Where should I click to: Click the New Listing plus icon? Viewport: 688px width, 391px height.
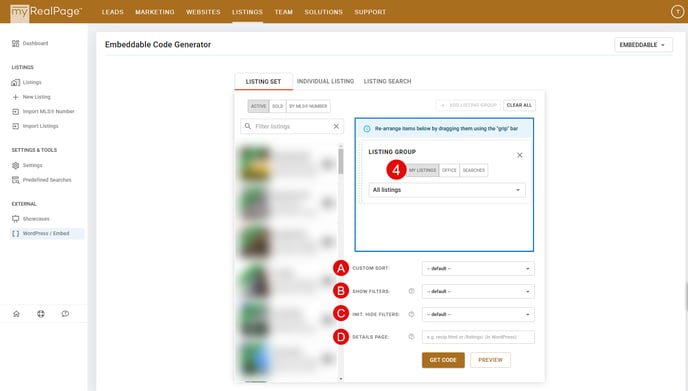click(x=15, y=97)
